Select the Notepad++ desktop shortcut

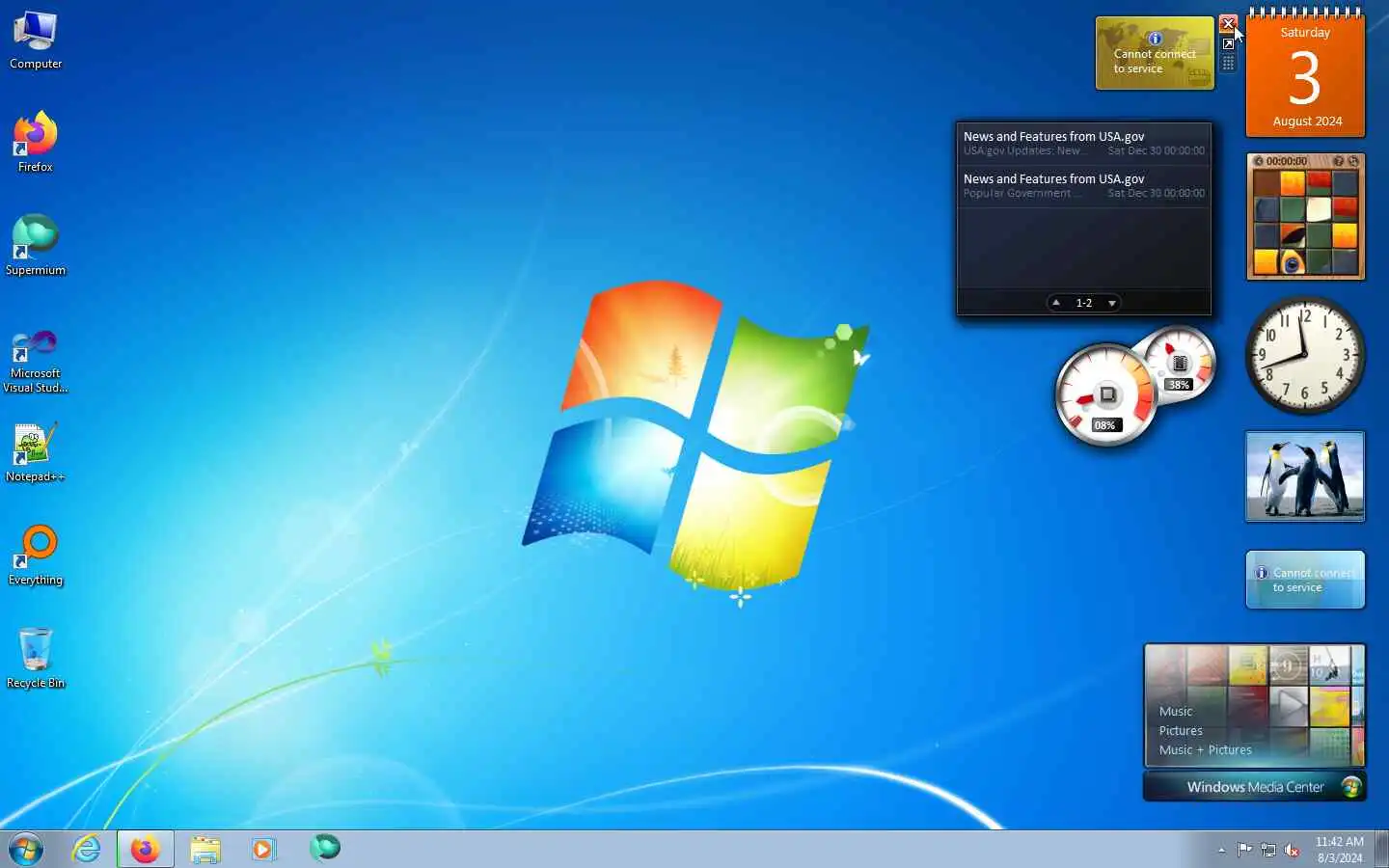[36, 451]
